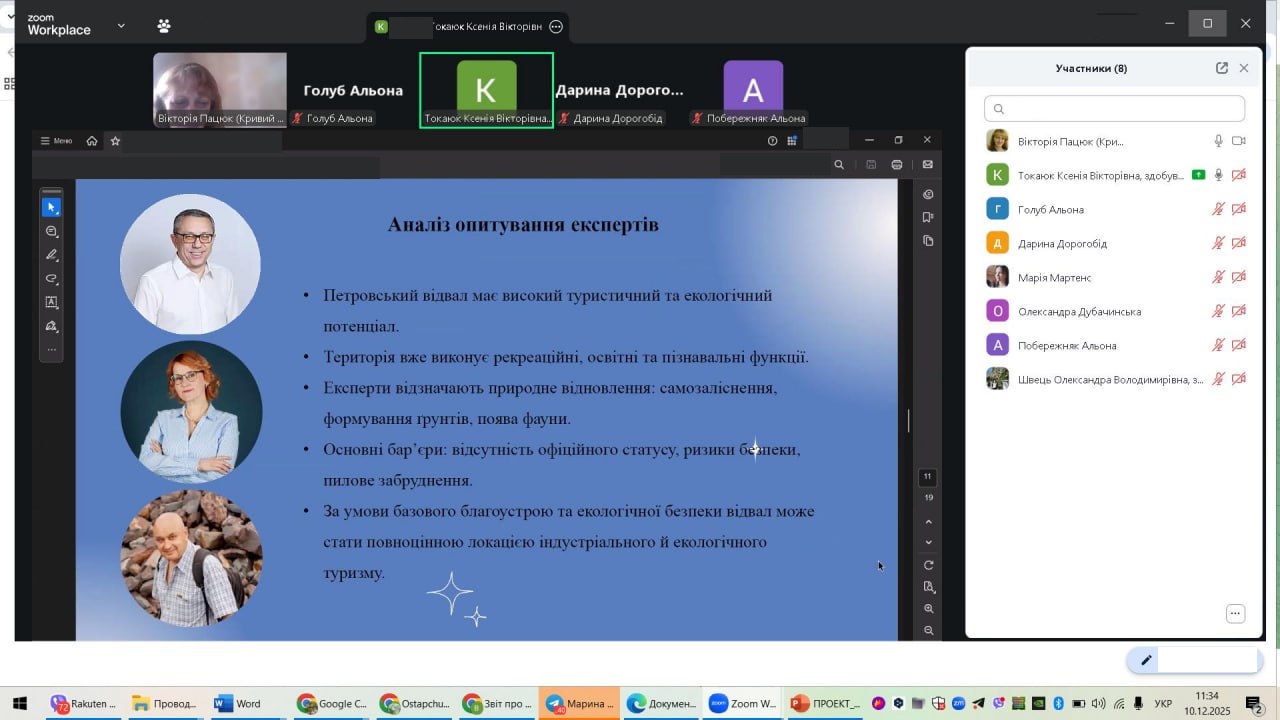
Task: Toggle the muted microphone of Голуб Альона
Action: tap(1218, 210)
